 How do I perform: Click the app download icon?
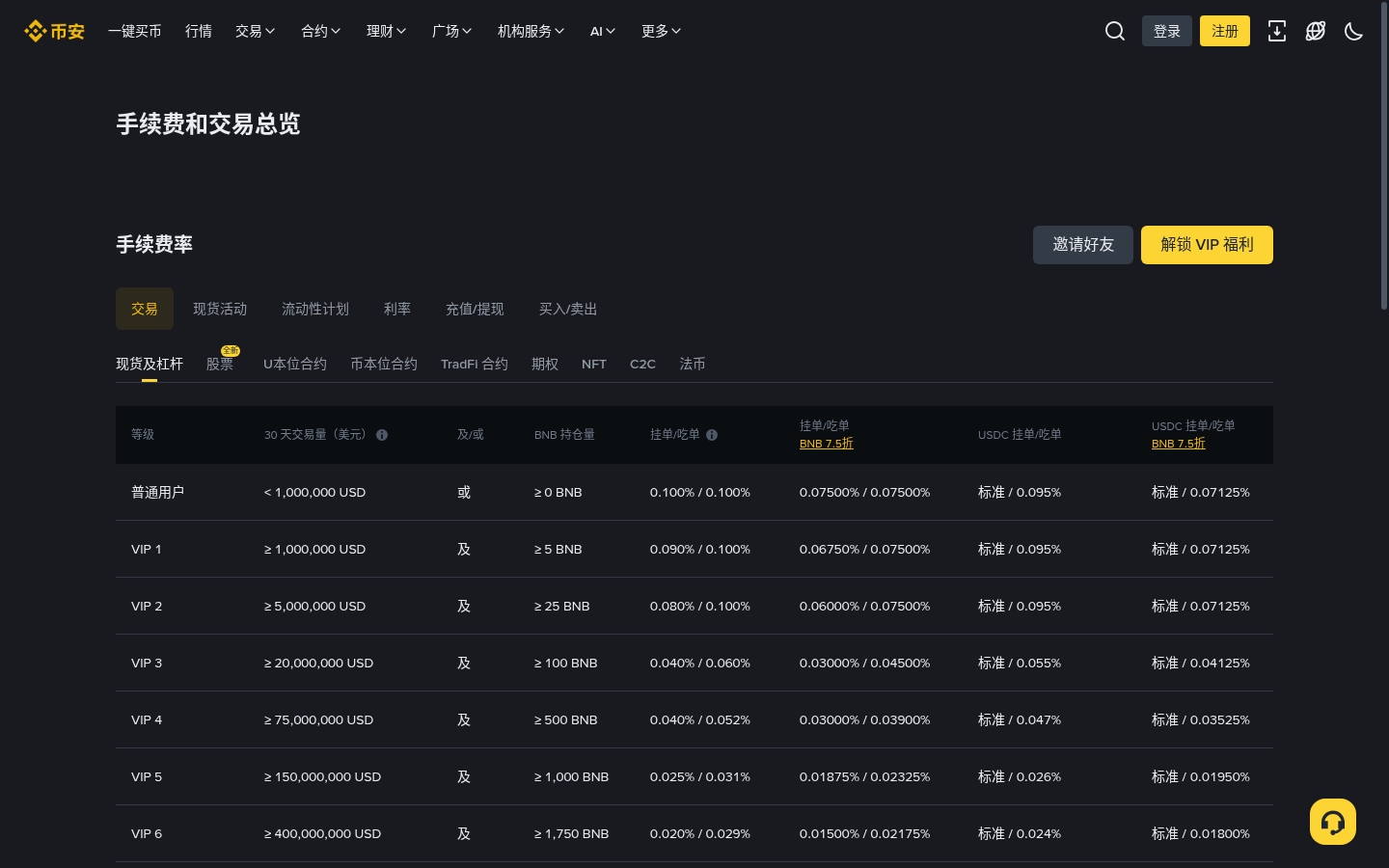pos(1277,31)
